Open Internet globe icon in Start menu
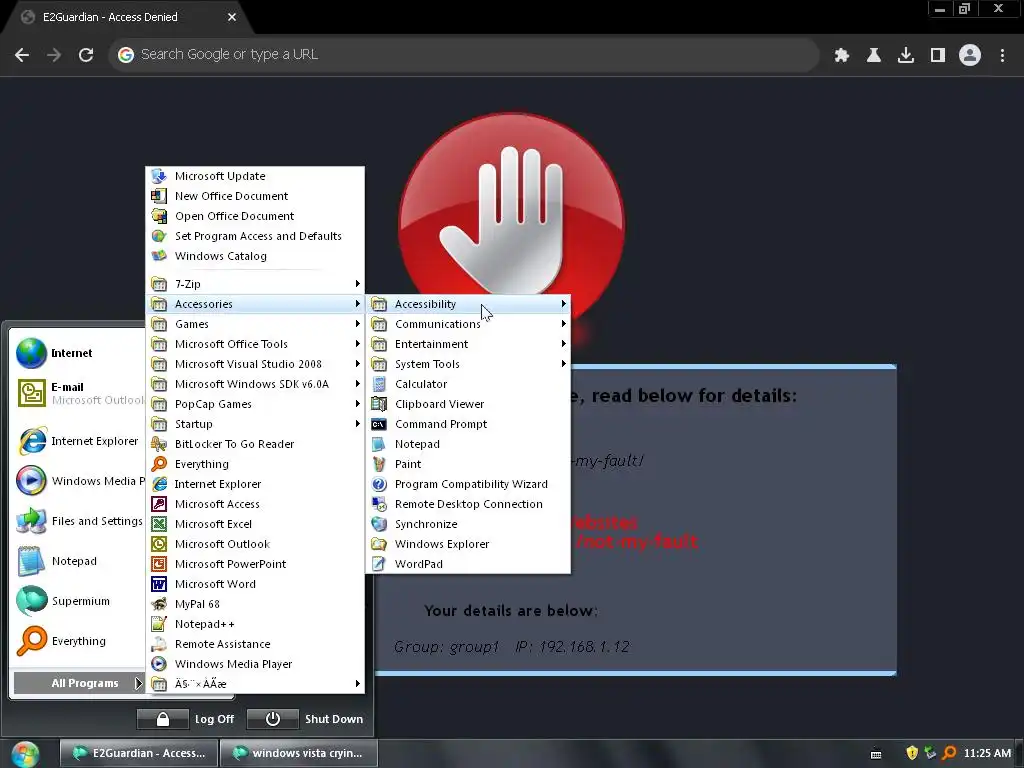This screenshot has height=768, width=1024. pyautogui.click(x=31, y=353)
